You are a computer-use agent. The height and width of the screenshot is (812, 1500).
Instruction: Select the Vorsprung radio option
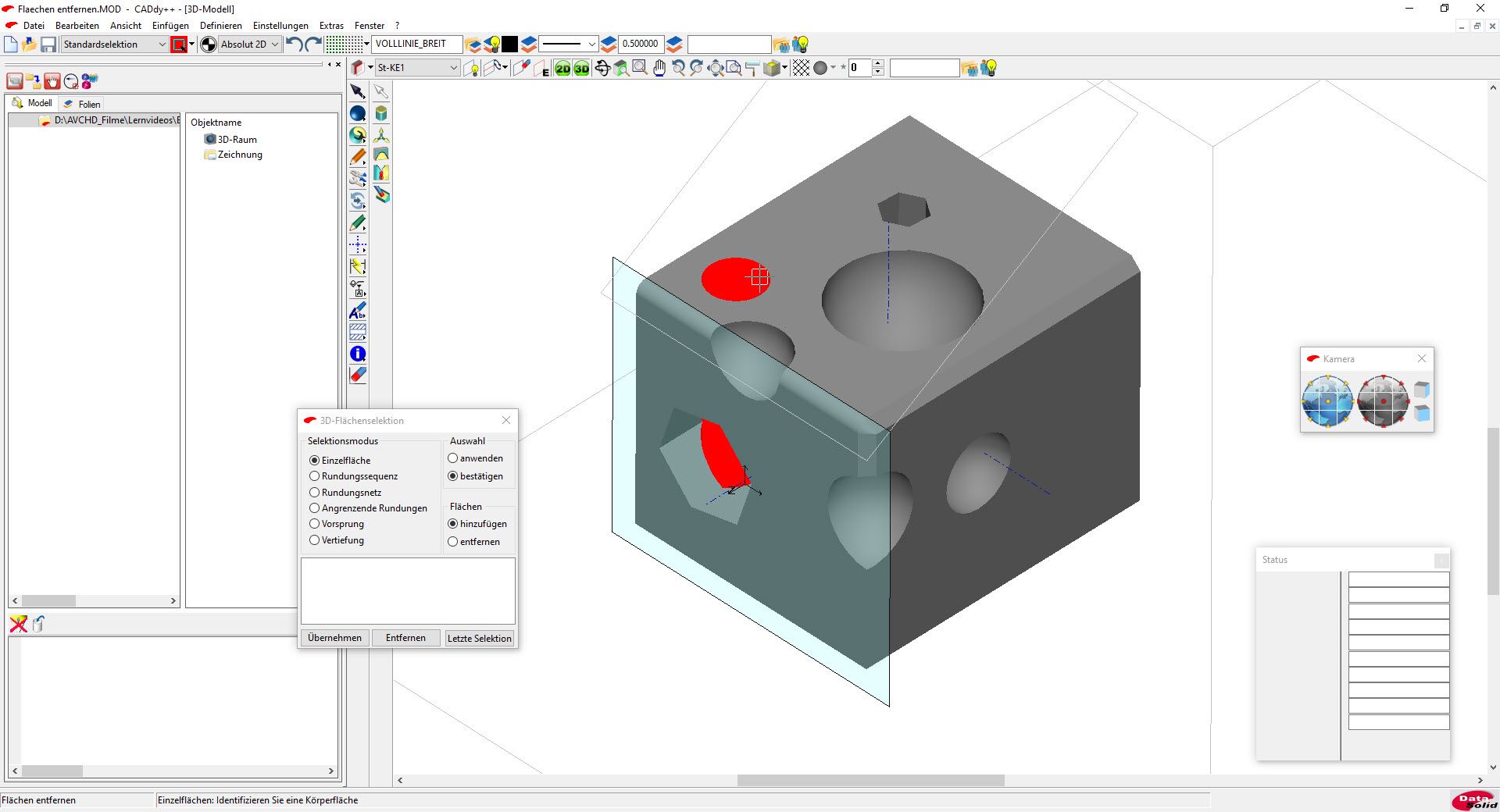[315, 524]
